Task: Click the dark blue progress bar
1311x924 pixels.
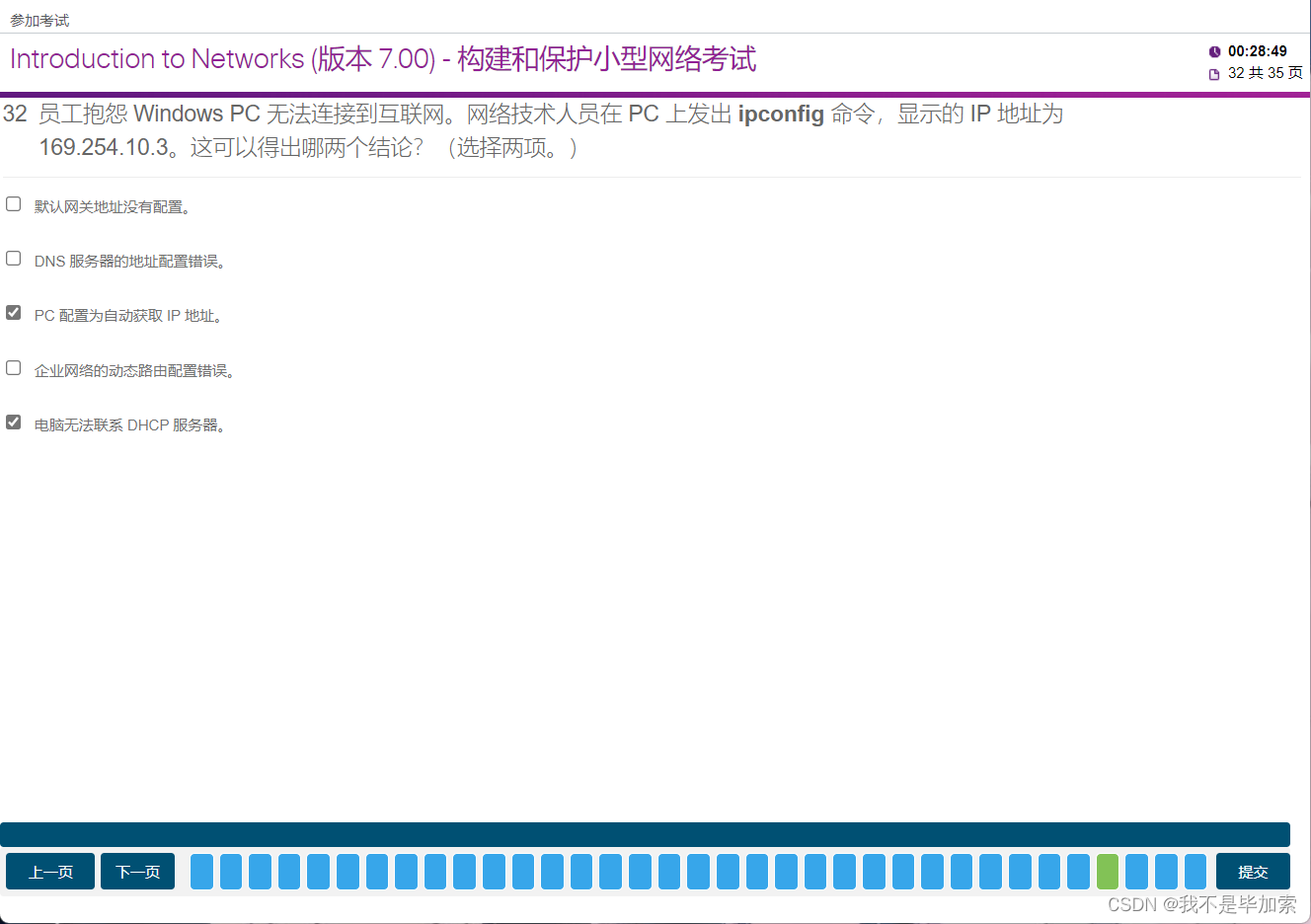Action: click(645, 834)
